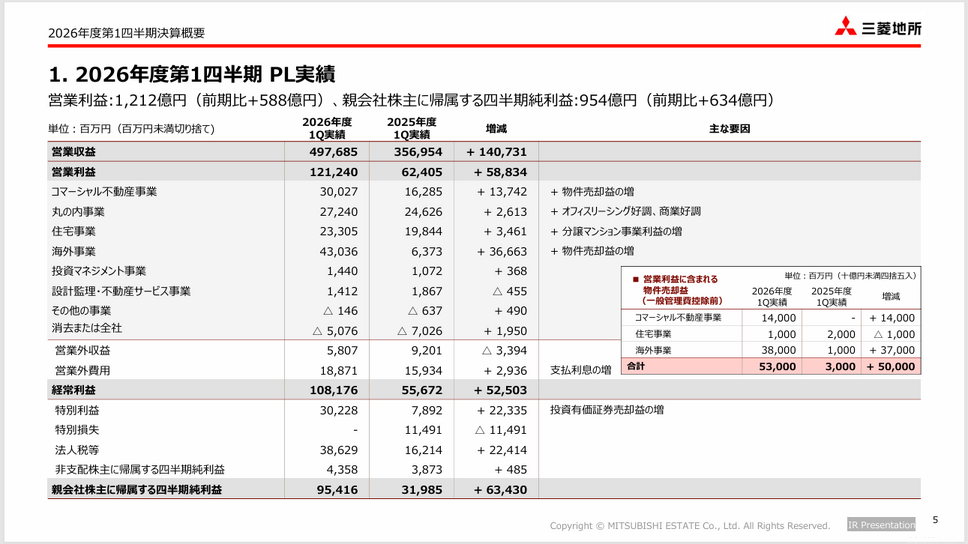
Task: Select the pink 合計 row in the inset table
Action: pos(771,366)
